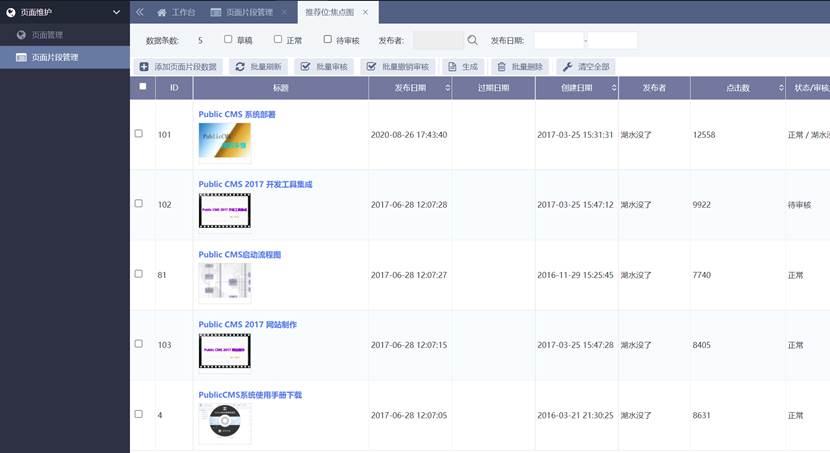Close the 页面片段管理 tab
This screenshot has height=453, width=830.
(x=284, y=12)
